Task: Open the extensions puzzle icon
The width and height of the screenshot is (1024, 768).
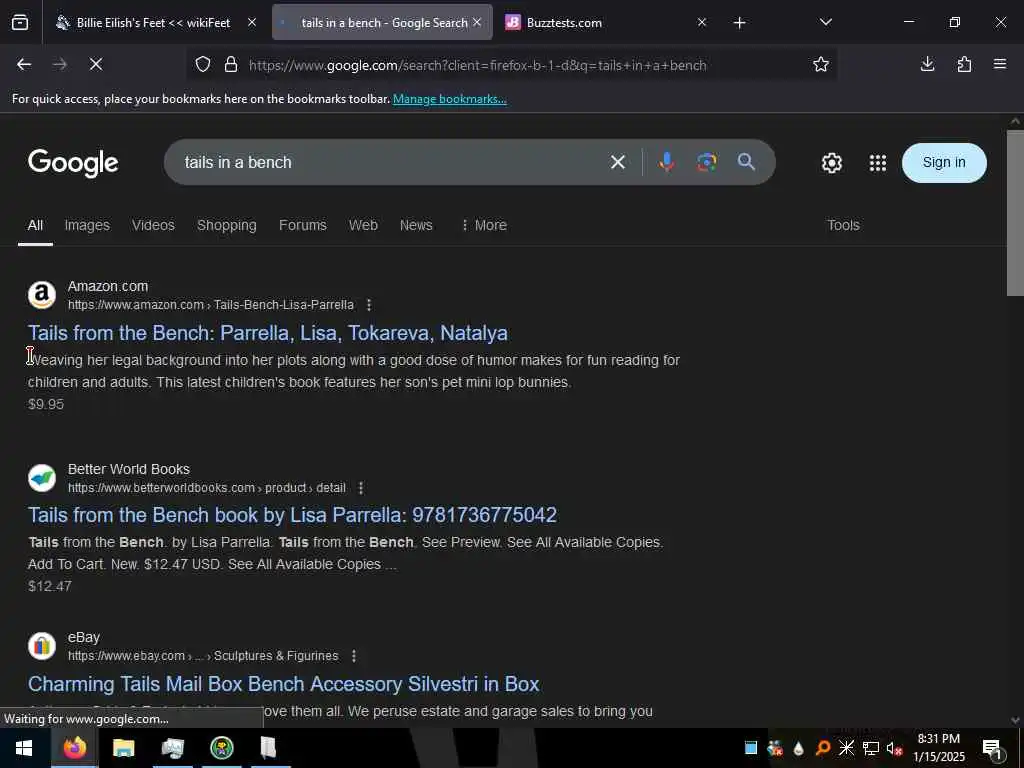Action: click(964, 64)
